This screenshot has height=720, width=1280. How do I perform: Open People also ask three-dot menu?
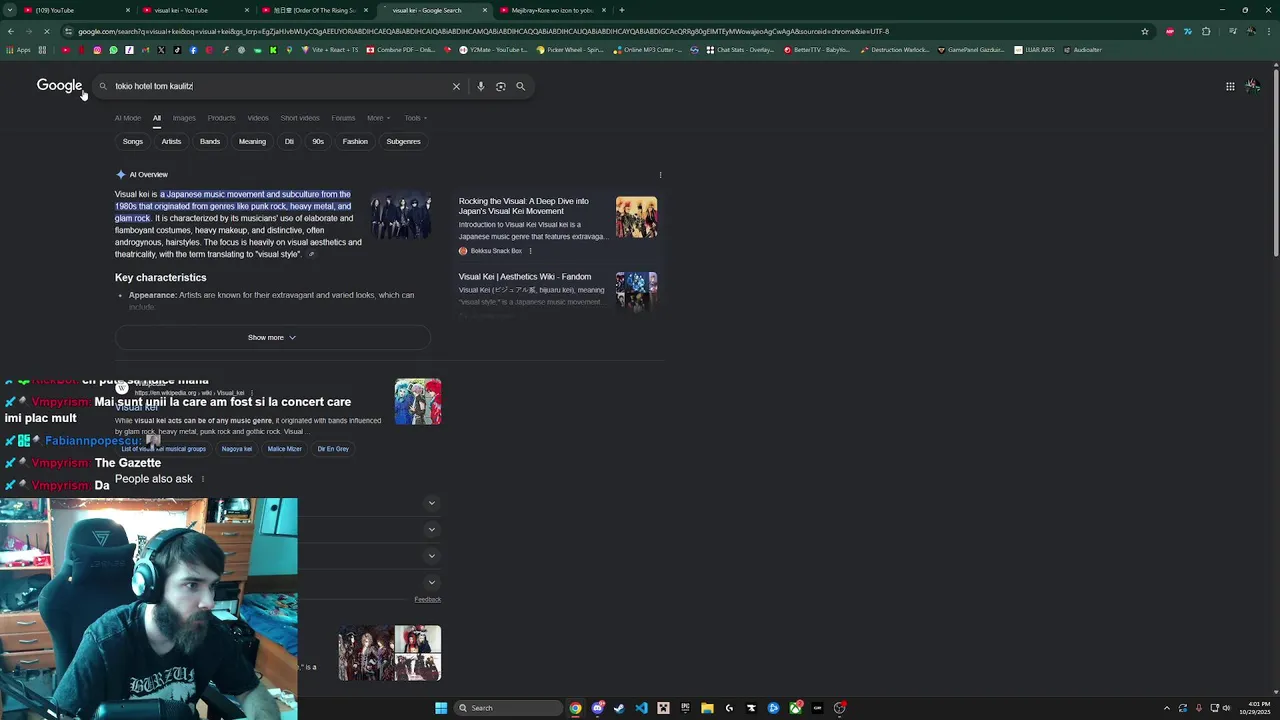[x=203, y=479]
